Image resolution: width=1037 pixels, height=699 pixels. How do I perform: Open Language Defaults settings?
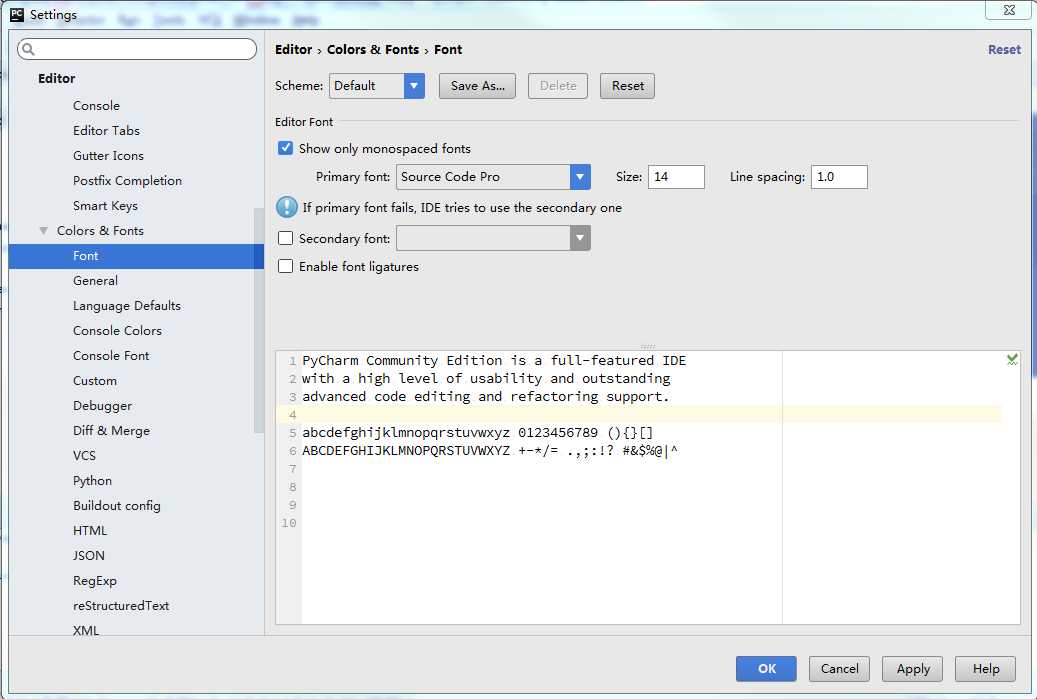(x=127, y=306)
